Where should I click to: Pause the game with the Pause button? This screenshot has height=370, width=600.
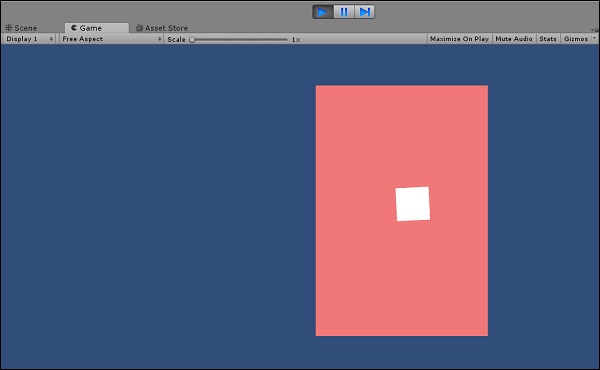[344, 12]
